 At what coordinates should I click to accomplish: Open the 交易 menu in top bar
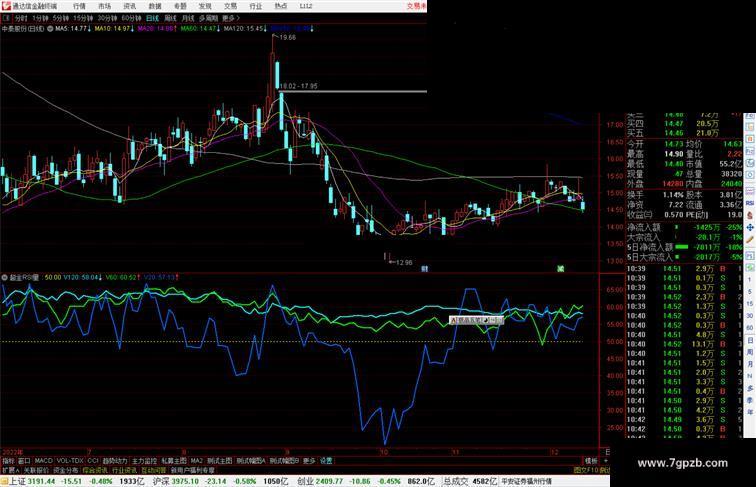(x=230, y=6)
